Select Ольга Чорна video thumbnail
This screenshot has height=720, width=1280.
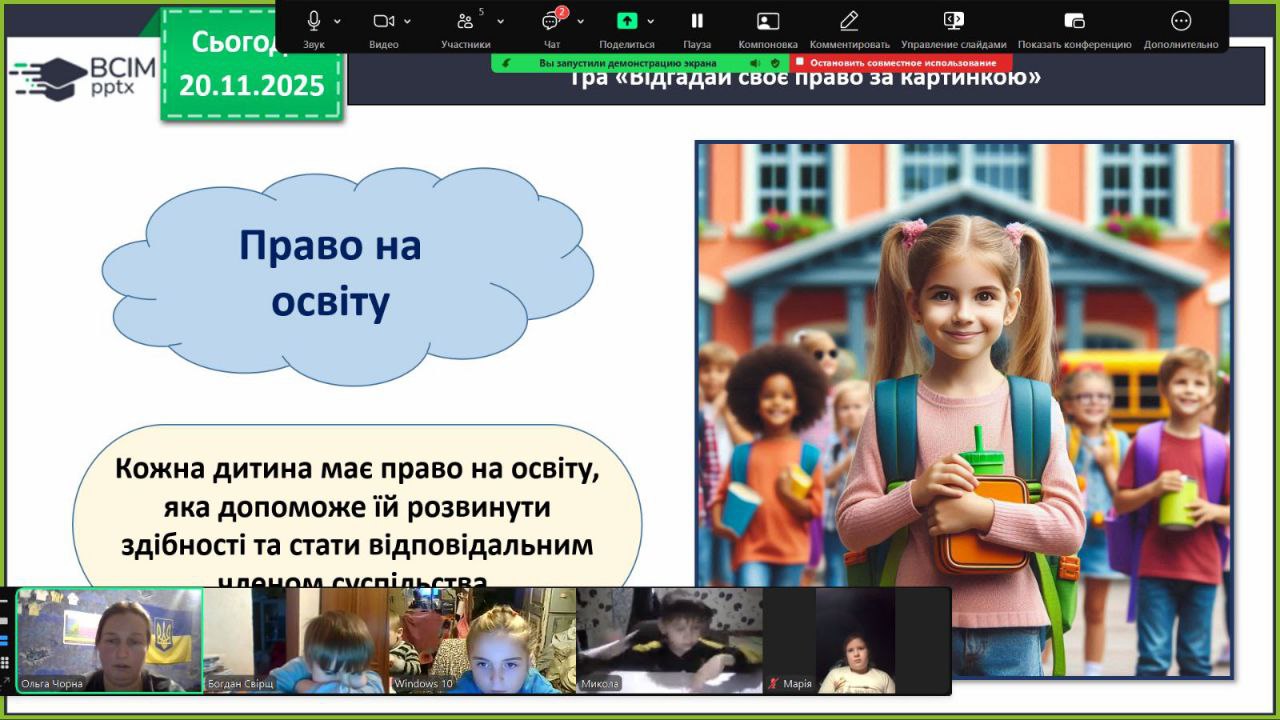pos(110,640)
